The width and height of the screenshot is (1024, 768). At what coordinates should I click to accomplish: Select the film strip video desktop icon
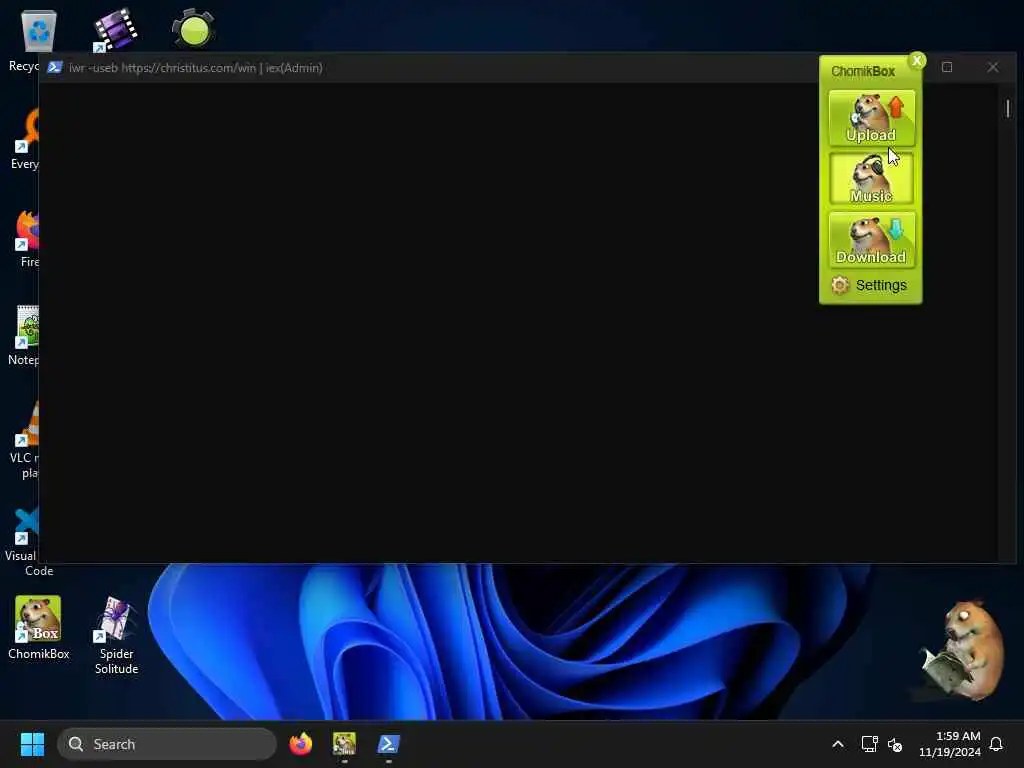pos(115,29)
